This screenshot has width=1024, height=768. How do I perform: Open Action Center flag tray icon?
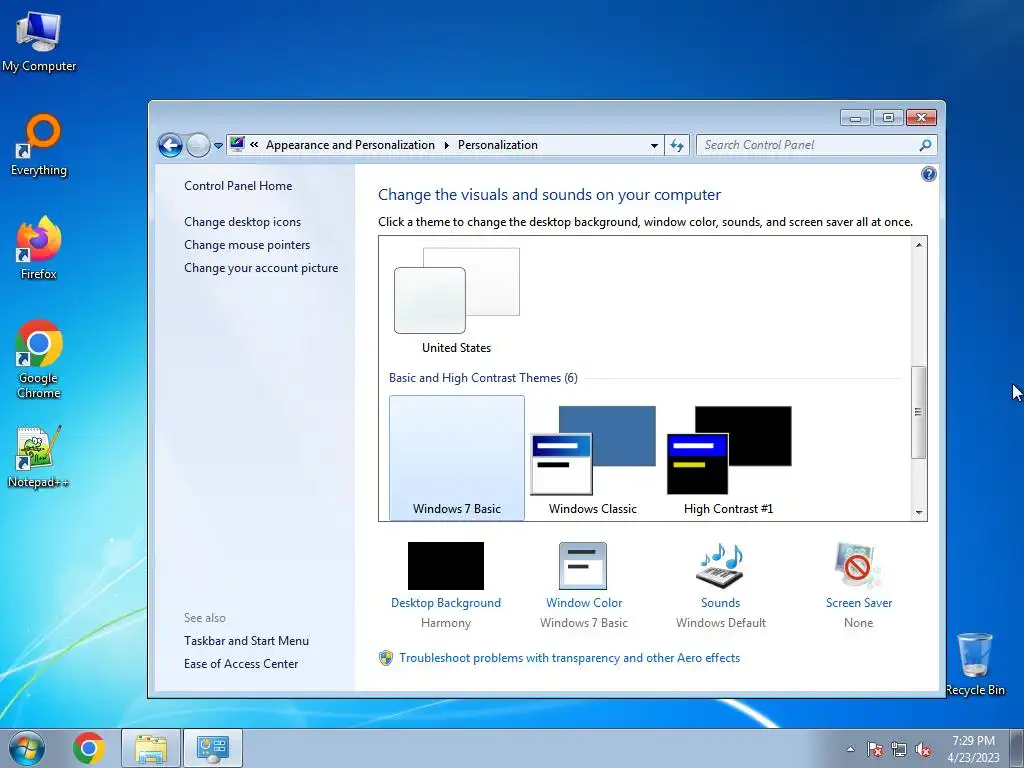tap(874, 749)
